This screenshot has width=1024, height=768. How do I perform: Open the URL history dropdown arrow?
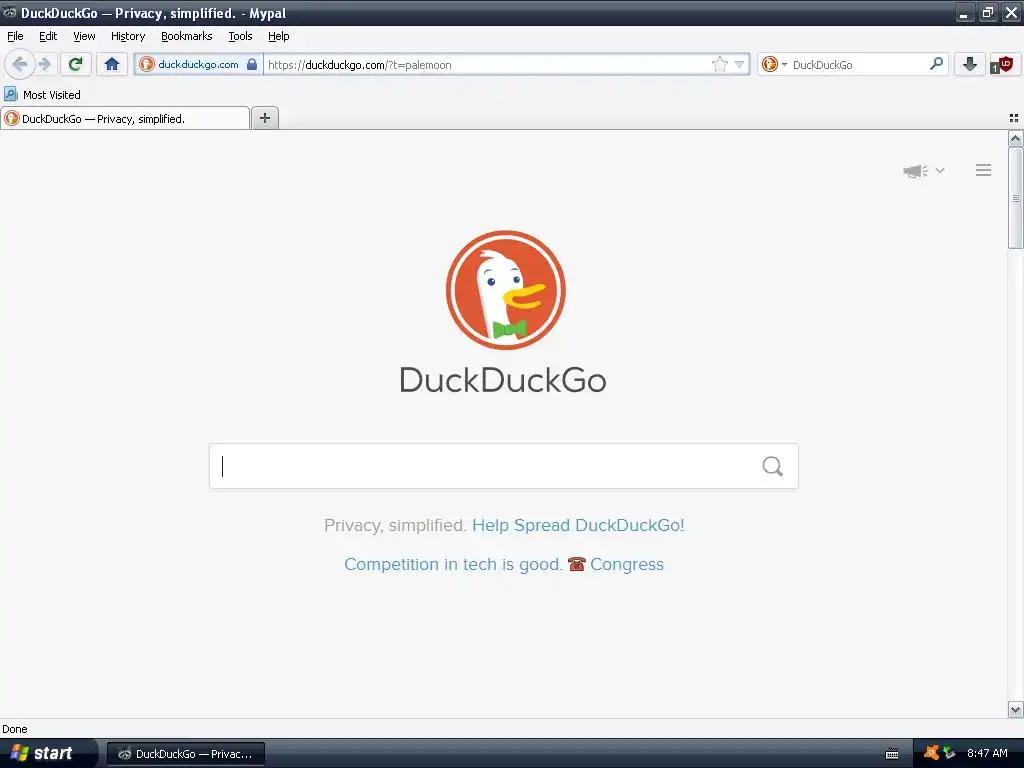[739, 64]
